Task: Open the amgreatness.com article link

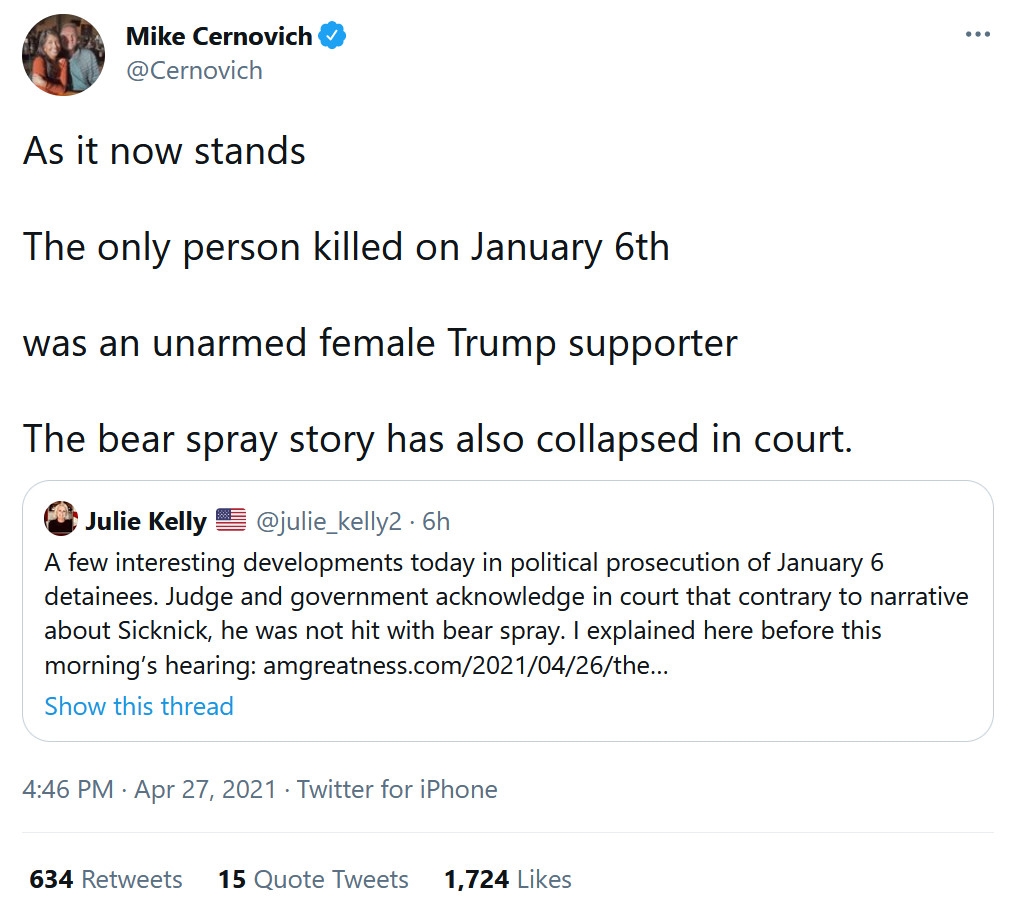Action: click(465, 665)
